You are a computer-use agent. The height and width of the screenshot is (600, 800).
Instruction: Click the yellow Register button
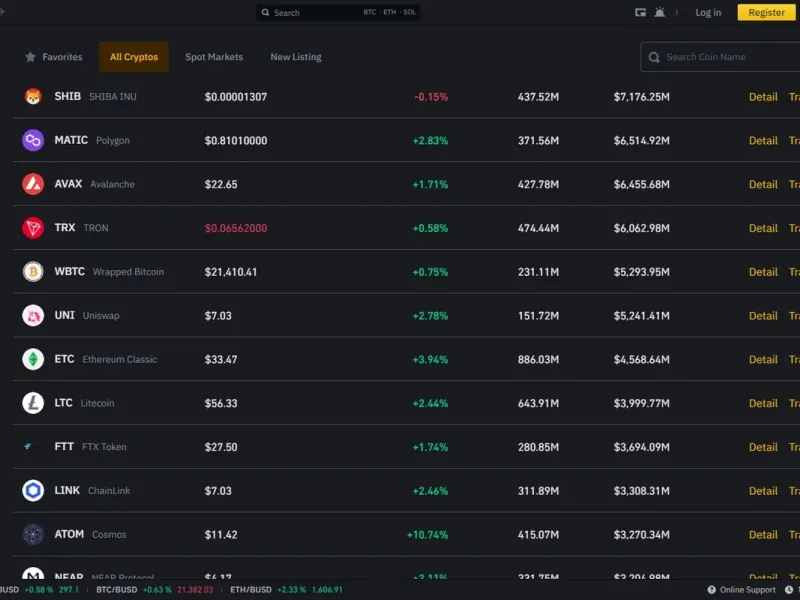(x=766, y=13)
